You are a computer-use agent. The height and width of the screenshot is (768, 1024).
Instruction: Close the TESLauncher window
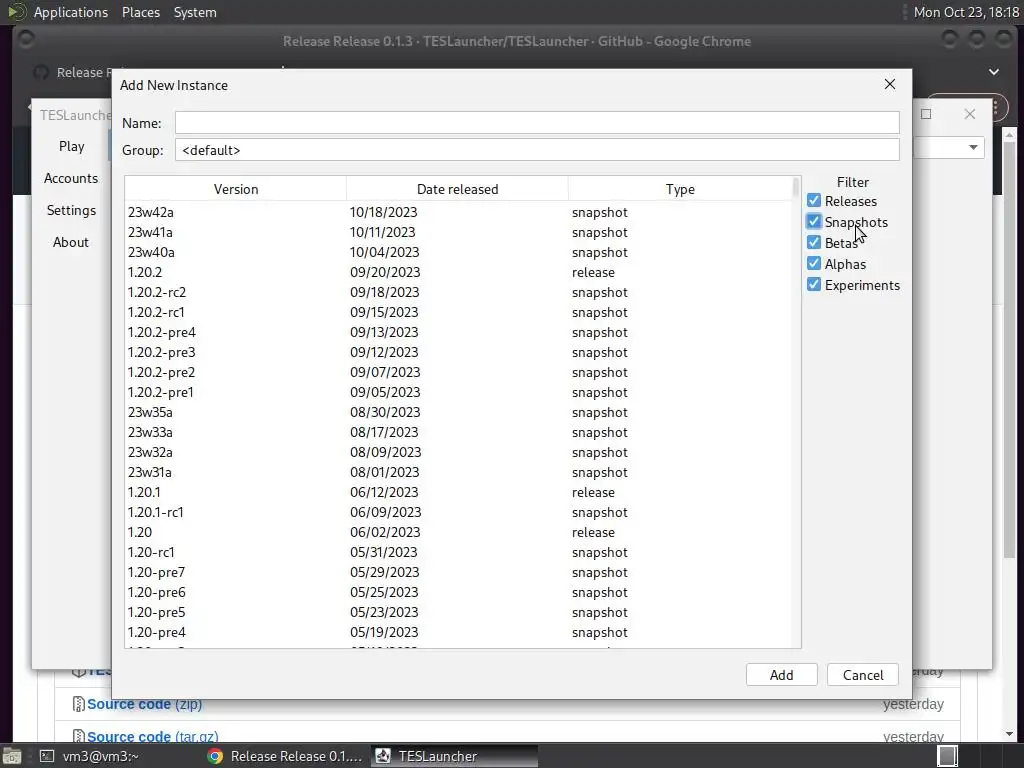click(970, 114)
